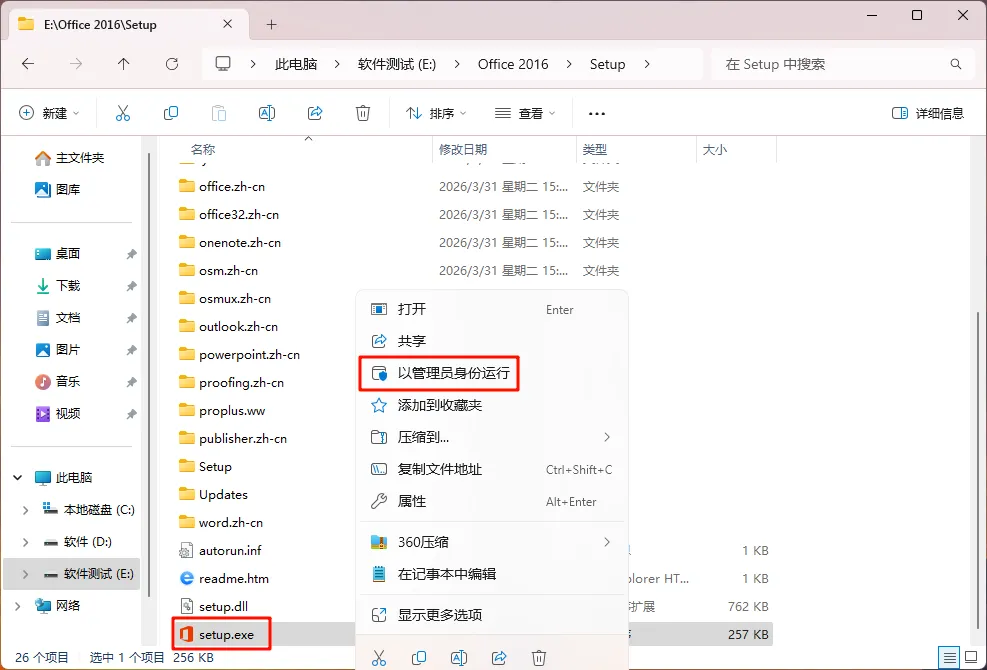Viewport: 987px width, 670px height.
Task: Open the three-dot more options menu
Action: (x=597, y=114)
